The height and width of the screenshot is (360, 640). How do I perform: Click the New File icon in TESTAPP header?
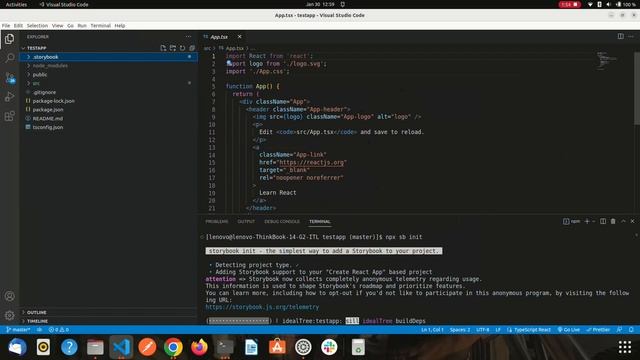[x=163, y=48]
